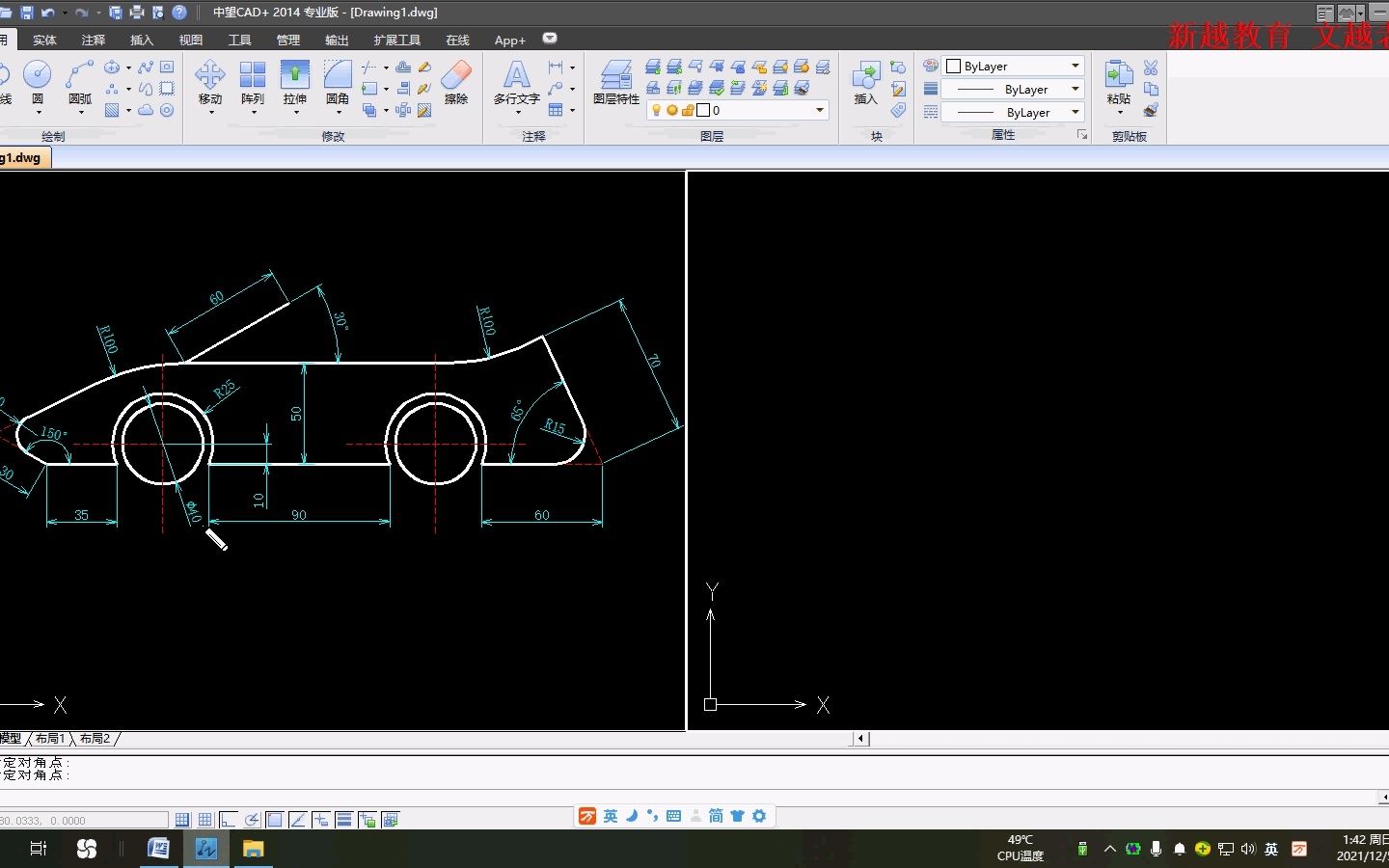Open the 布局1 layout tab
Image resolution: width=1389 pixels, height=868 pixels.
pyautogui.click(x=50, y=739)
